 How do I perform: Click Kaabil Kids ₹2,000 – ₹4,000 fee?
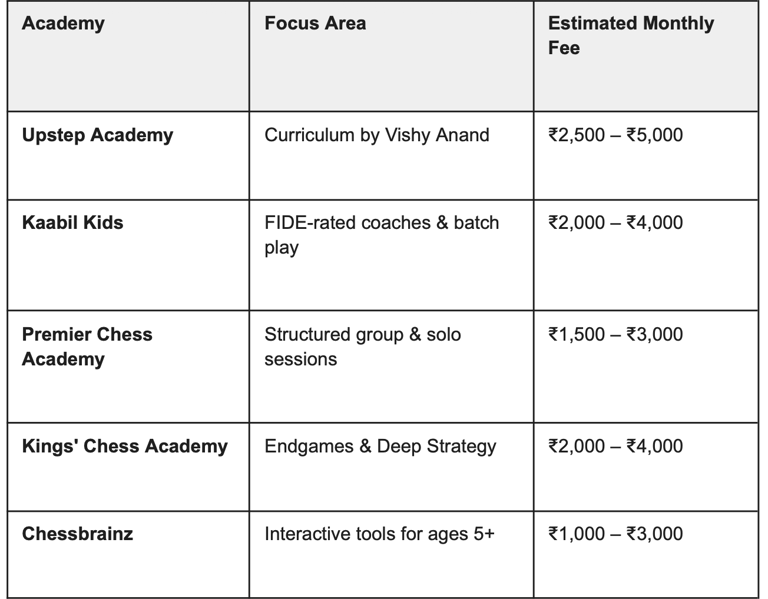(615, 222)
